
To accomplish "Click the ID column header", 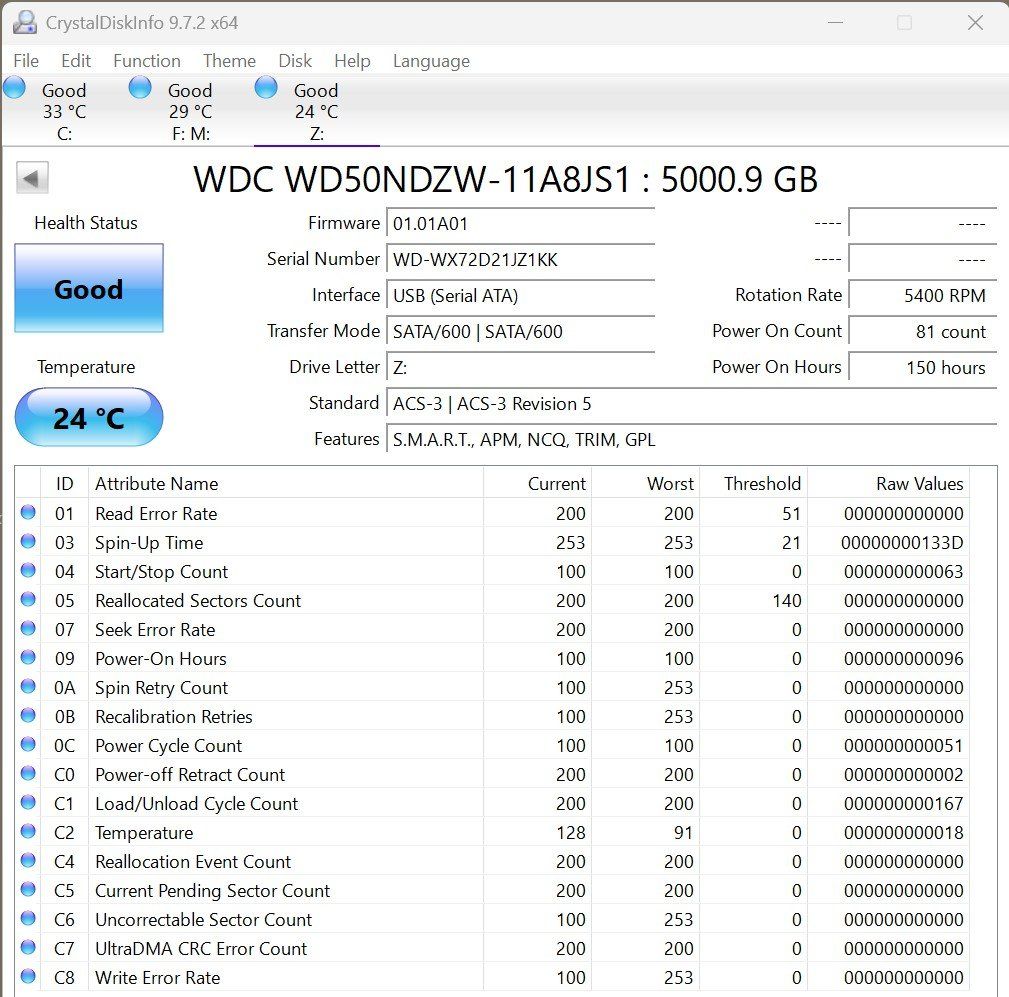I will click(x=64, y=483).
